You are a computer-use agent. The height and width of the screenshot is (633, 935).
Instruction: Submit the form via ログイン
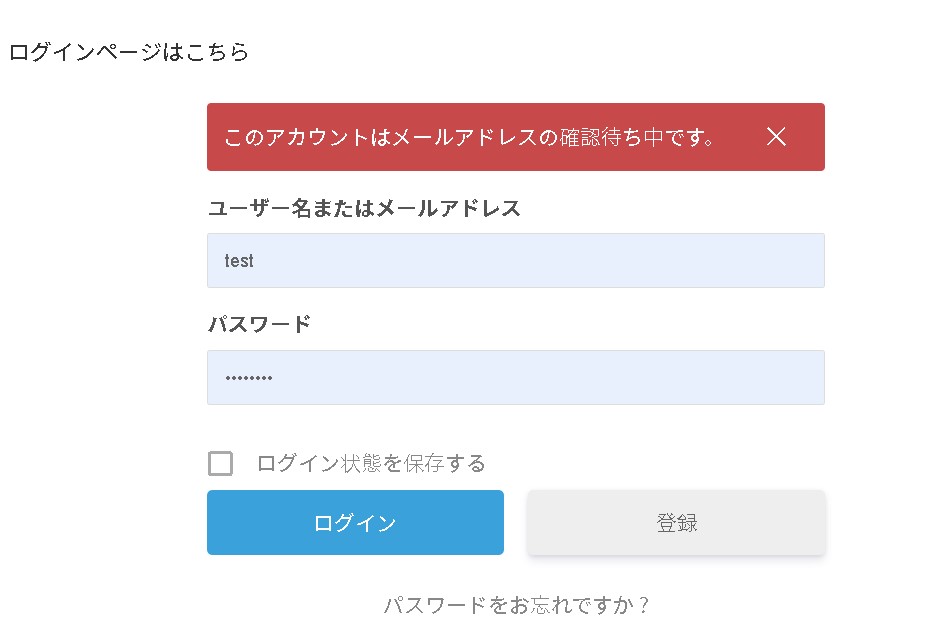355,523
